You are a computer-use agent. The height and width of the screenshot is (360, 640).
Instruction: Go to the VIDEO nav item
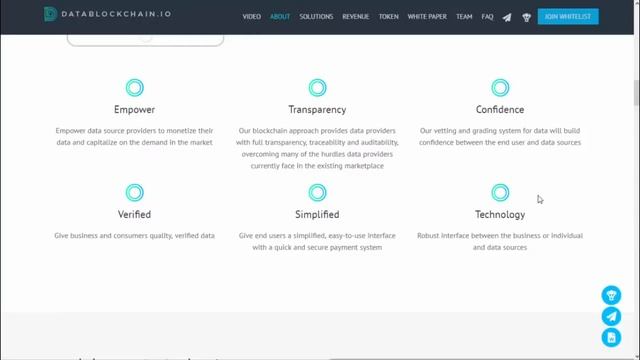[251, 17]
